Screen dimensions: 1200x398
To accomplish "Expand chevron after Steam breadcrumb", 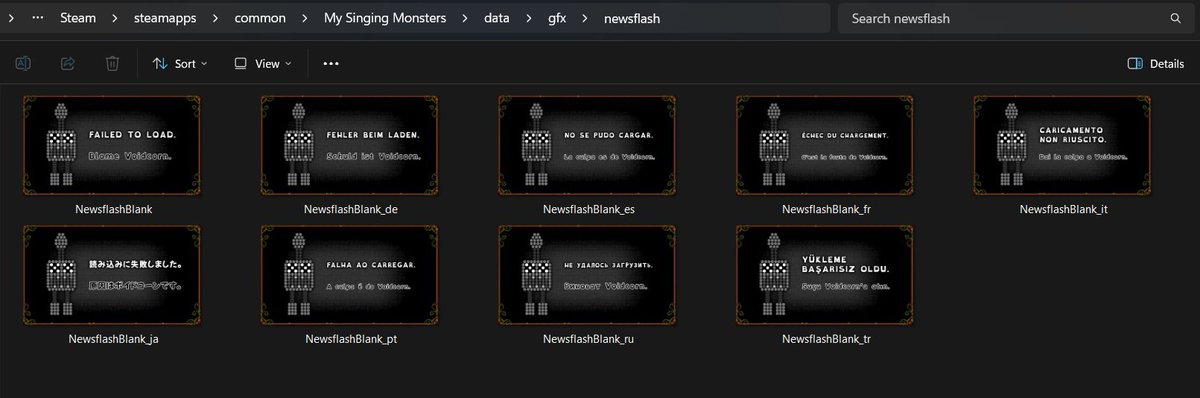I will 115,18.
